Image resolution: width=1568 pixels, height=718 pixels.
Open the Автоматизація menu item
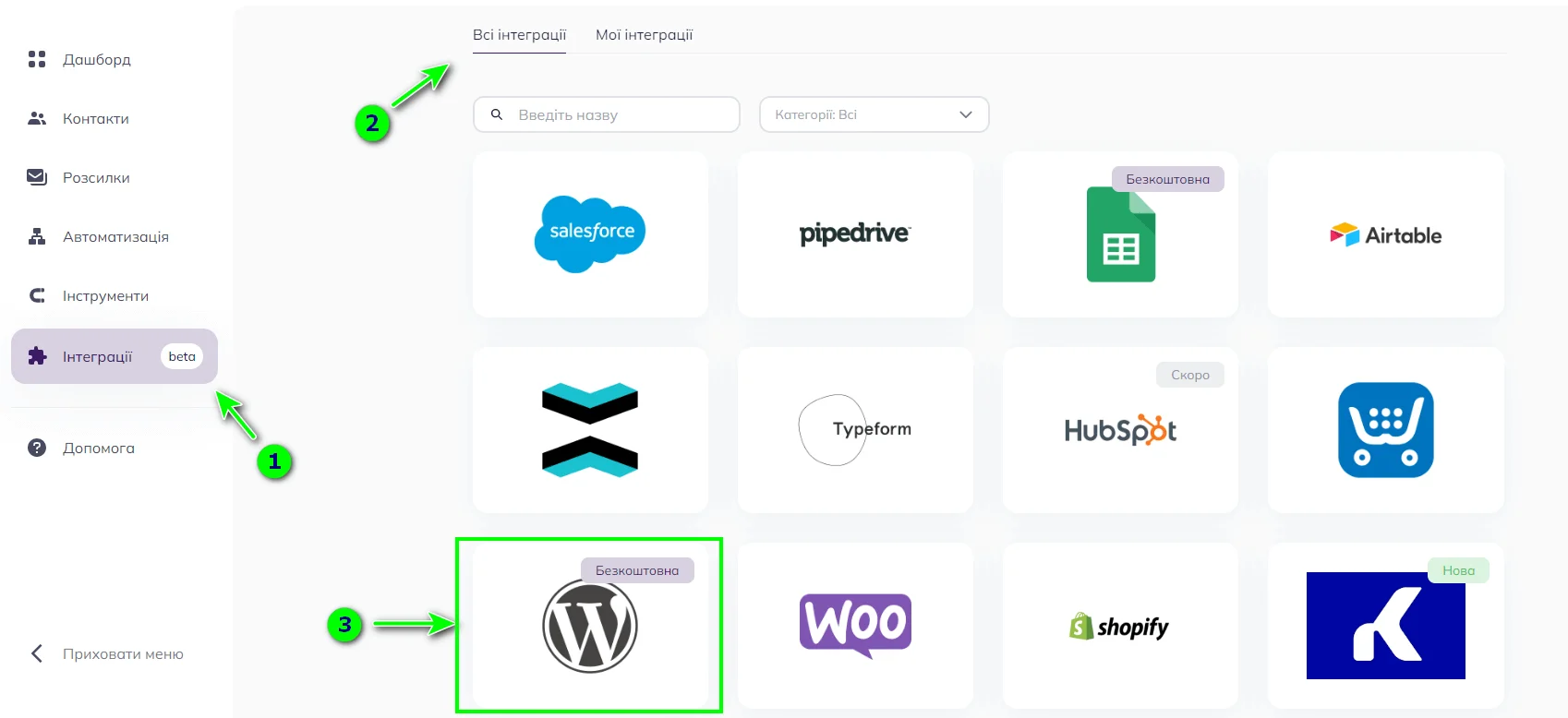tap(115, 236)
